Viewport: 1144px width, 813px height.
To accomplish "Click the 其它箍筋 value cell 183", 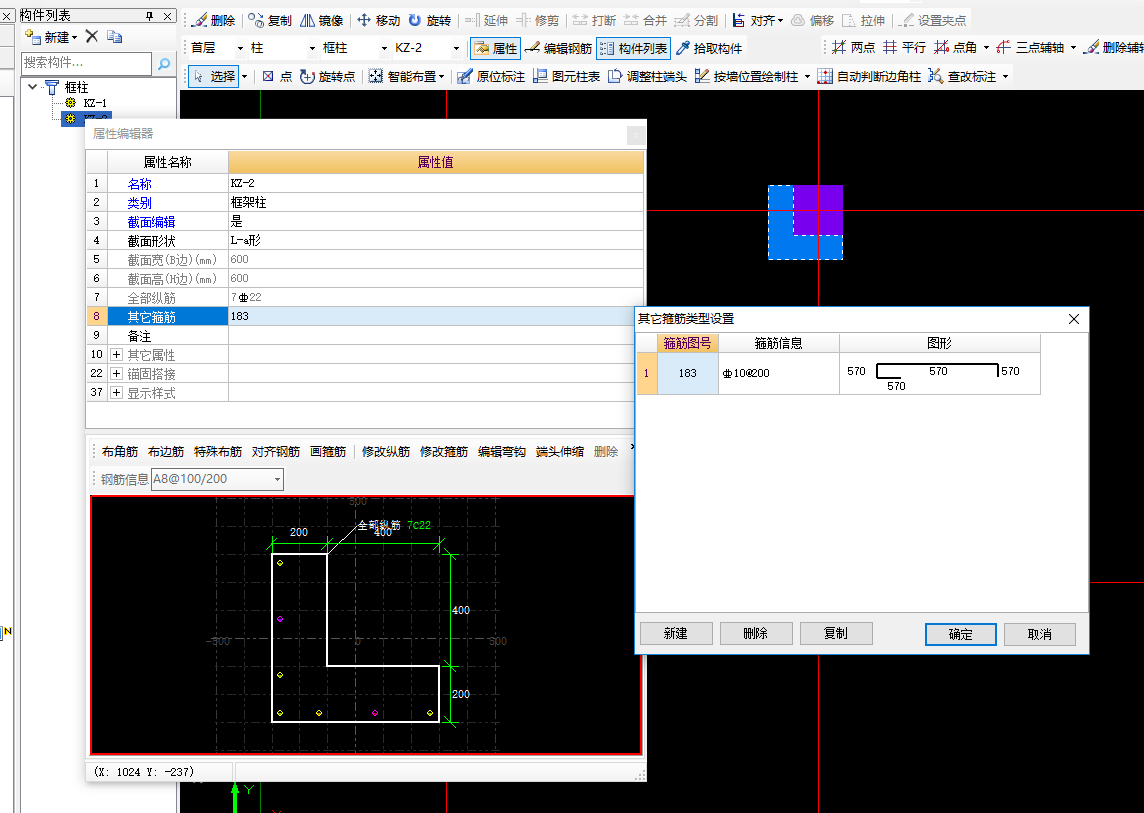I will 436,316.
